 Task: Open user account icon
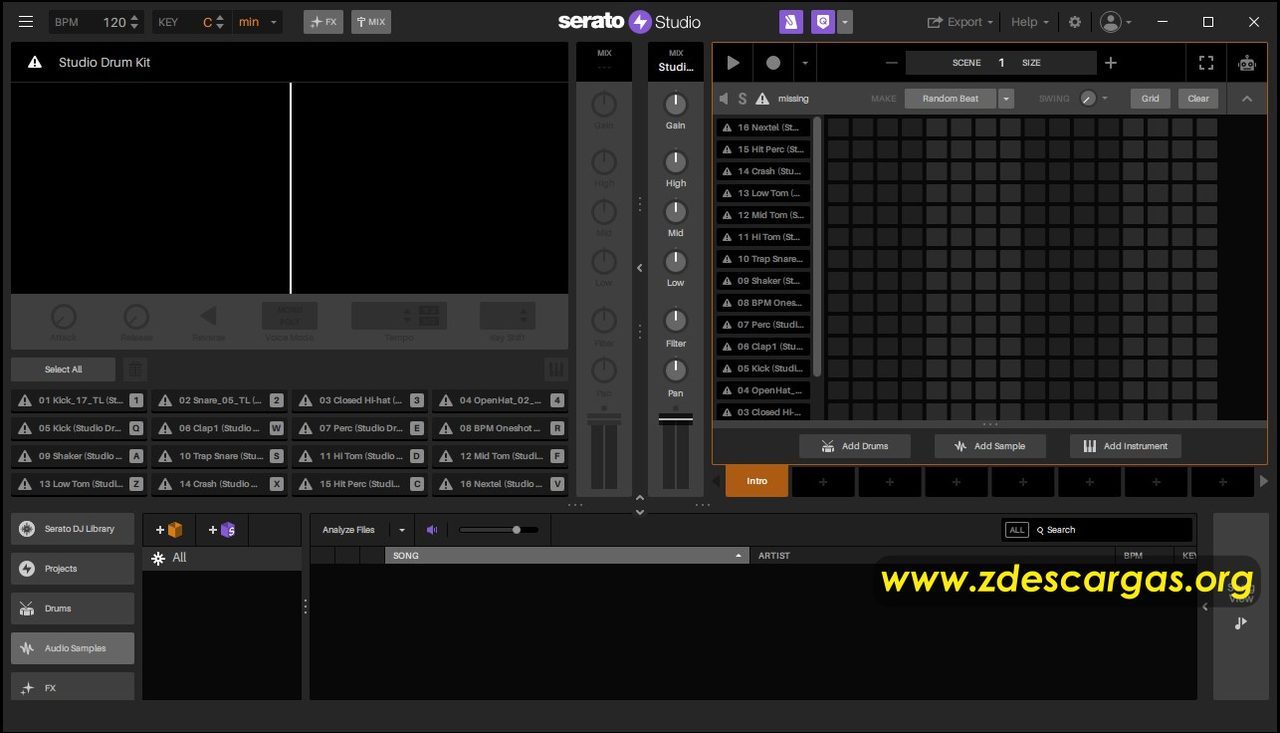[x=1110, y=22]
